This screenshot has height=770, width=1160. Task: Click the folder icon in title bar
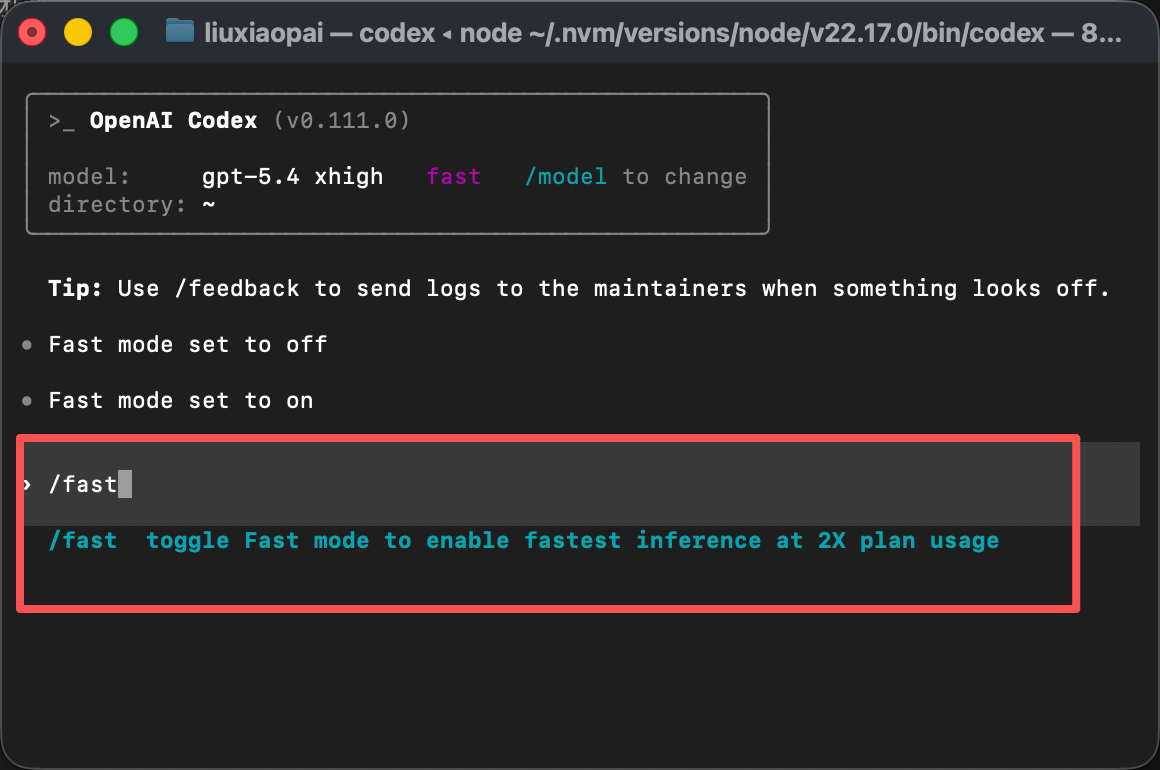pyautogui.click(x=179, y=32)
